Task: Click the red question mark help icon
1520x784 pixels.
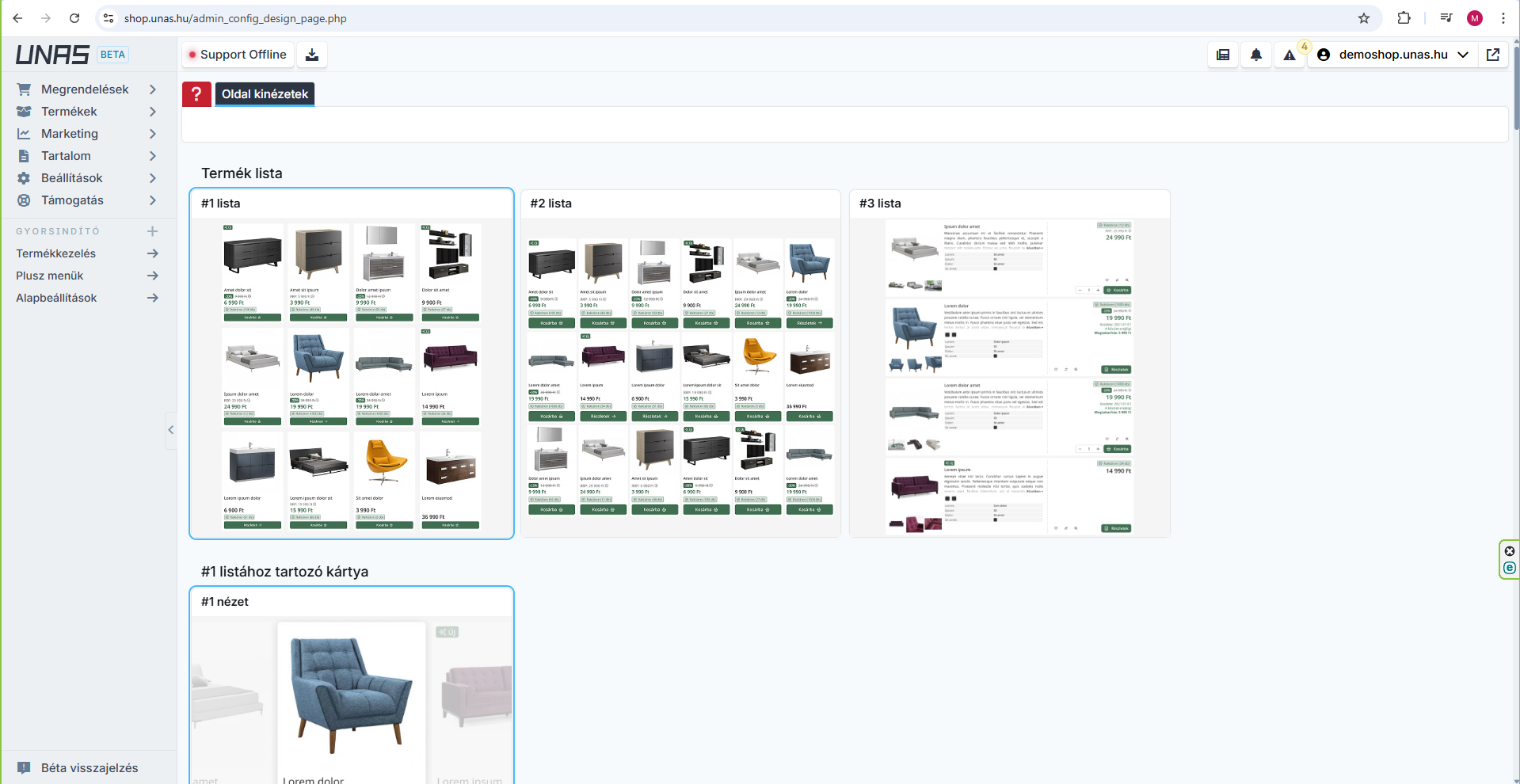Action: [196, 94]
